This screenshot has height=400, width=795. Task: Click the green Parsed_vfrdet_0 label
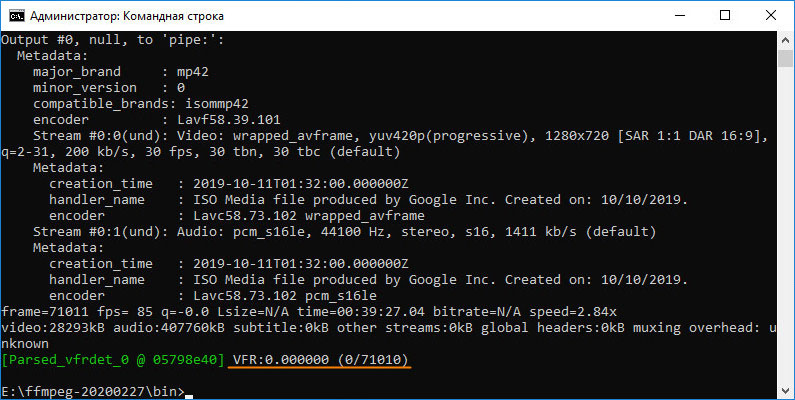coord(113,360)
